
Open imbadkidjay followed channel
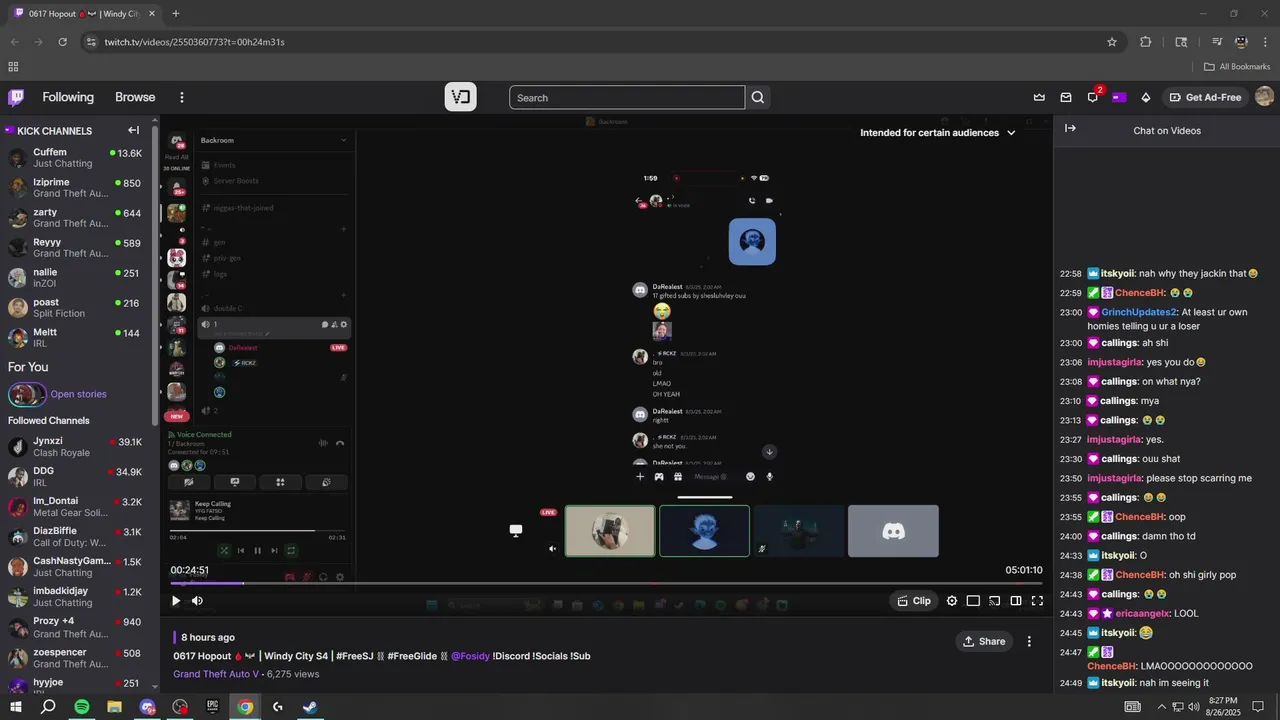point(75,597)
